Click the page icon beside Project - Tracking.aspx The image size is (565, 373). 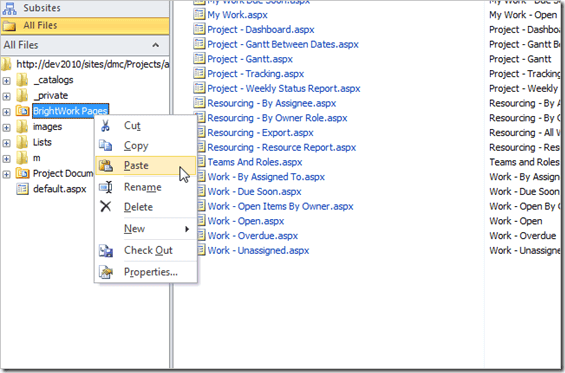[199, 73]
